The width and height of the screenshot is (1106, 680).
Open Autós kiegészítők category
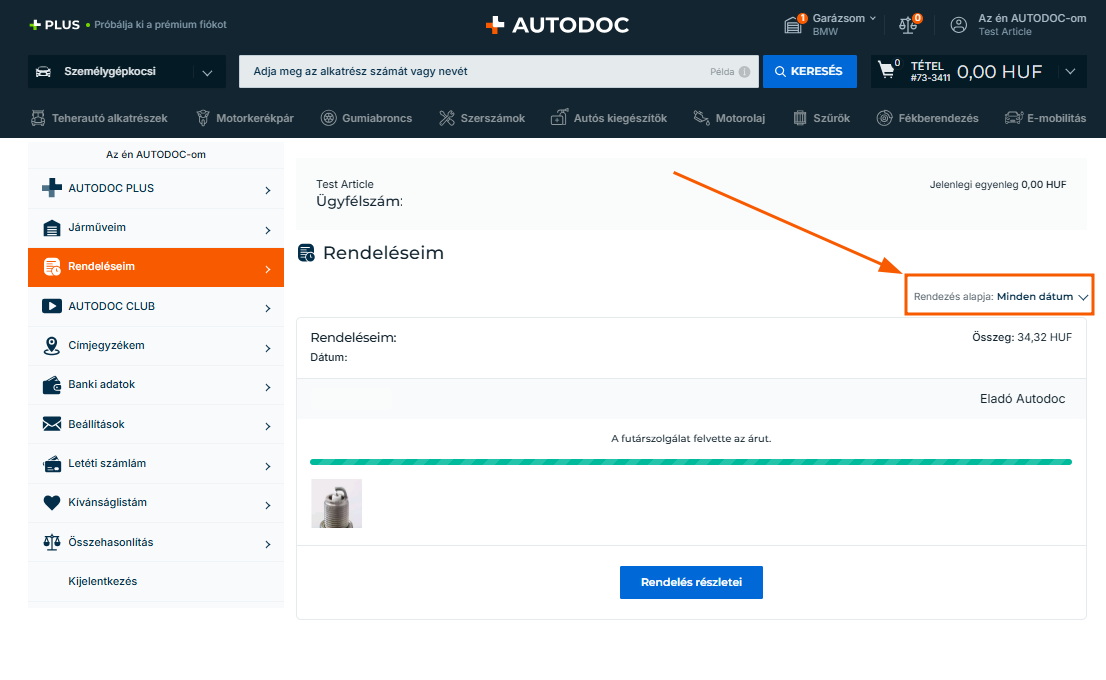(x=609, y=118)
